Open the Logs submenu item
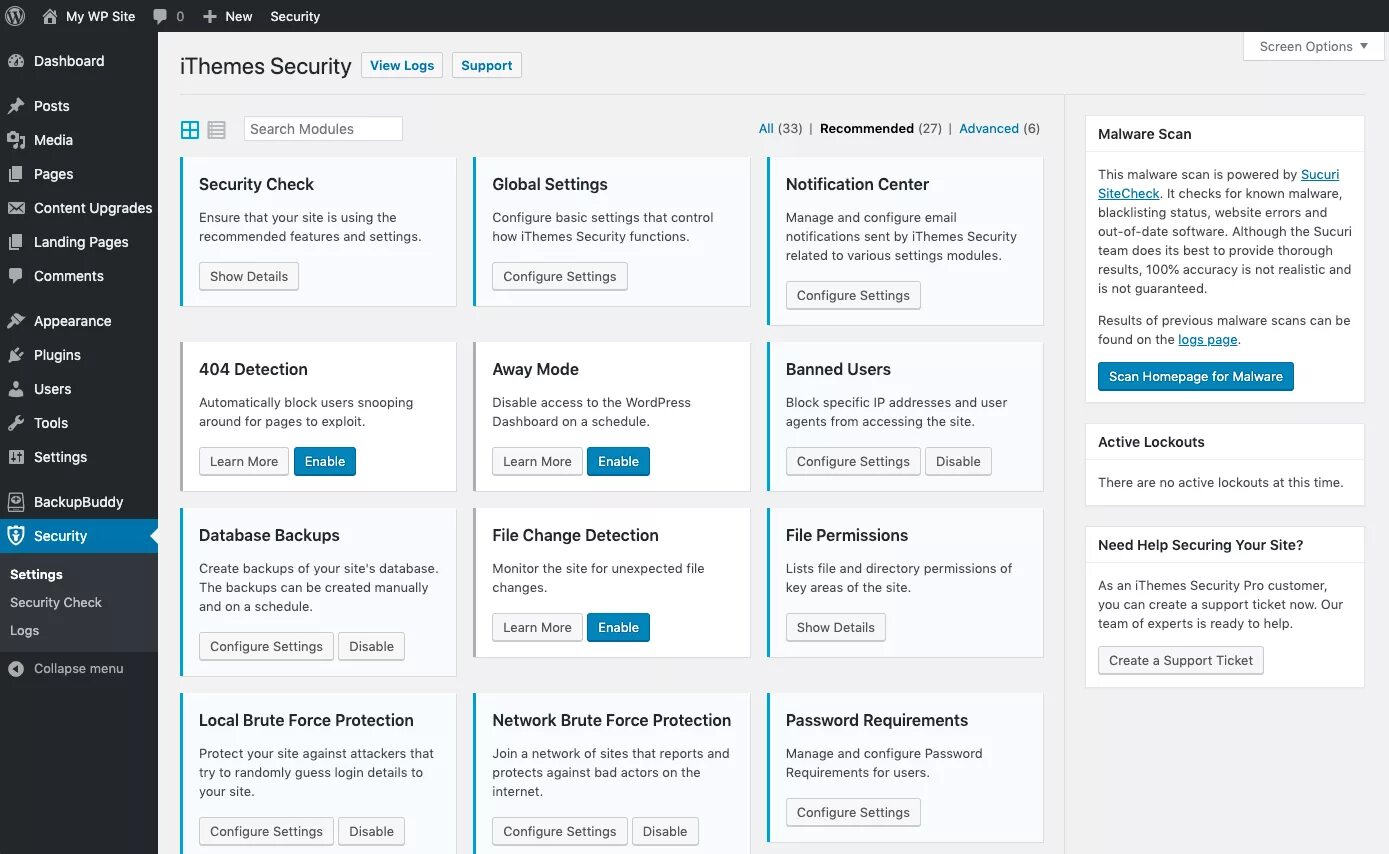 tap(25, 631)
